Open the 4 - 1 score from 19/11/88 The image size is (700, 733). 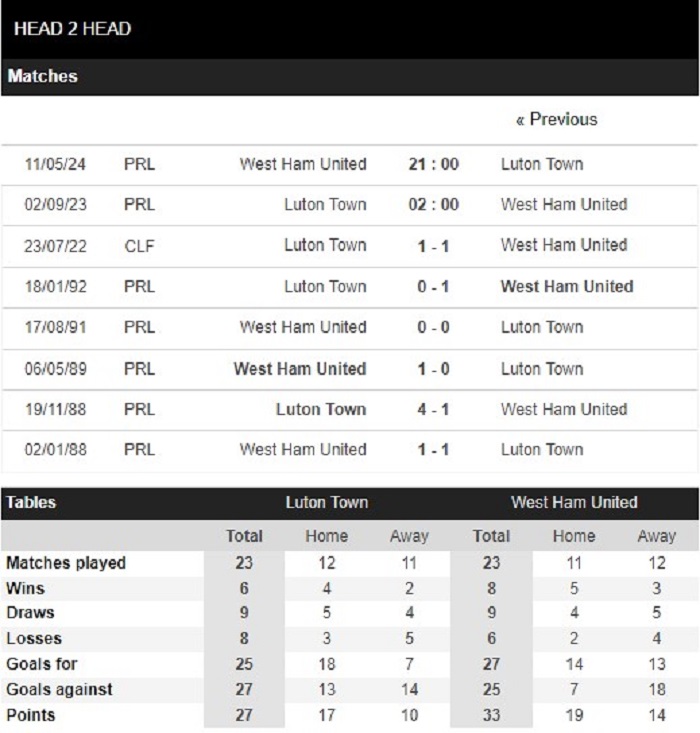433,410
